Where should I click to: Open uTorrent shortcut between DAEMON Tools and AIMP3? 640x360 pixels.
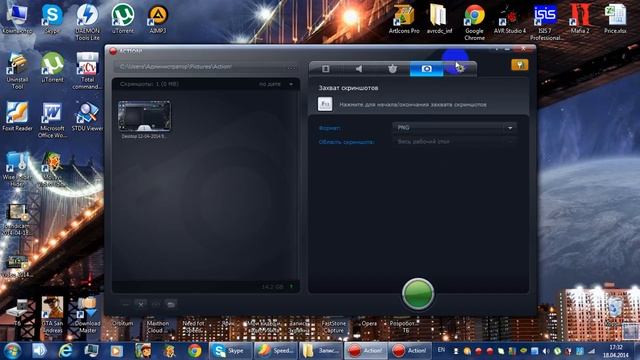(123, 19)
